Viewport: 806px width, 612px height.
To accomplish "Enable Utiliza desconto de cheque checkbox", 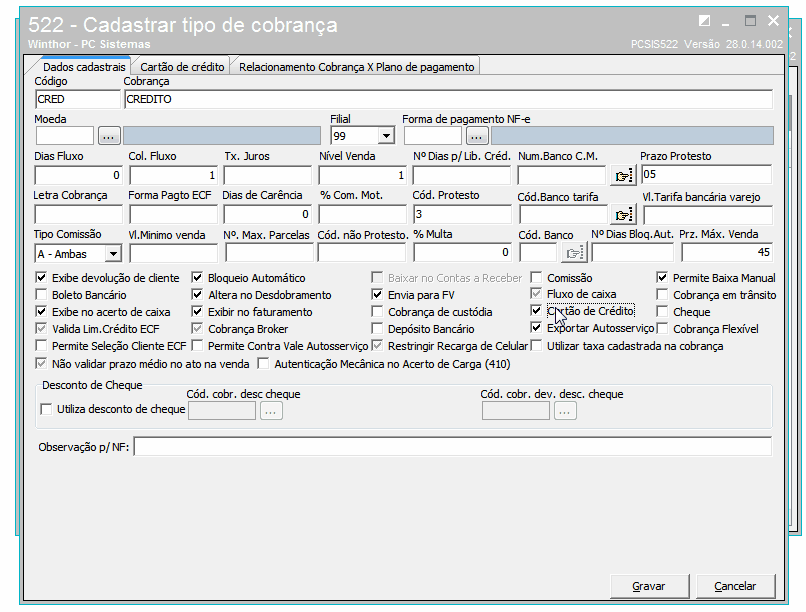I will (x=46, y=409).
